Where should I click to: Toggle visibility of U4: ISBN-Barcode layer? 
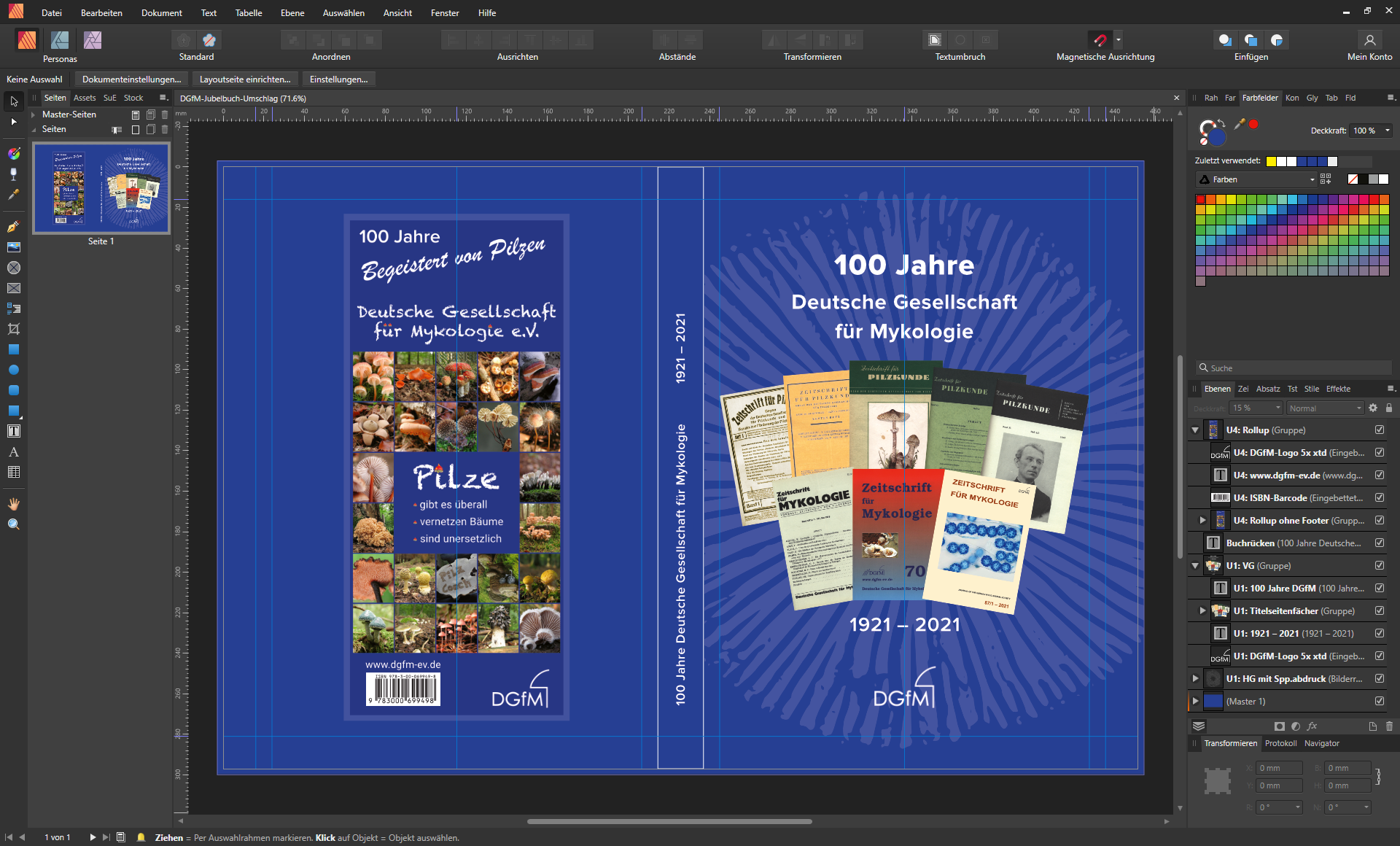[1380, 498]
